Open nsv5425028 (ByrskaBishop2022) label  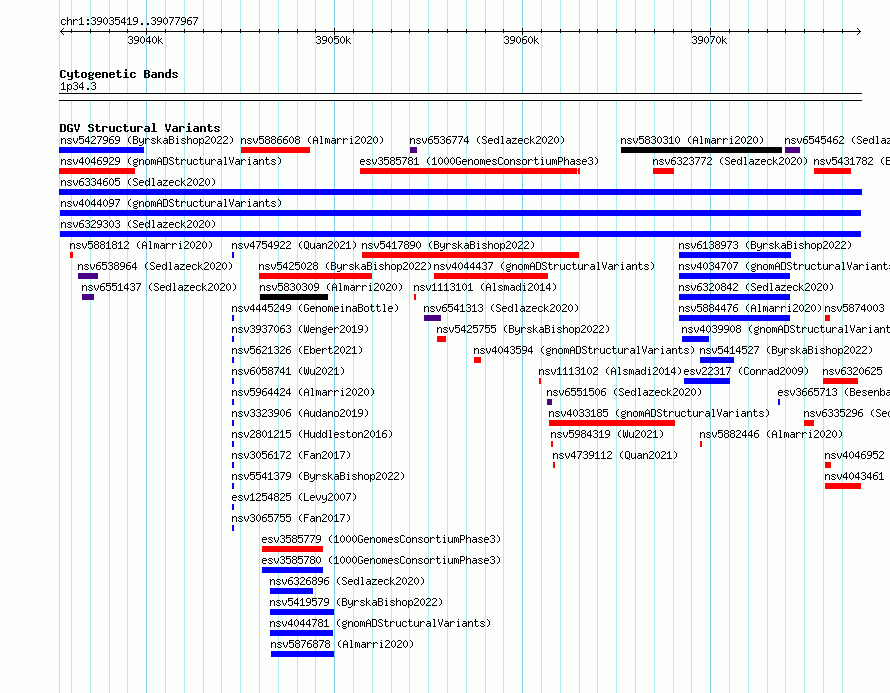345,266
